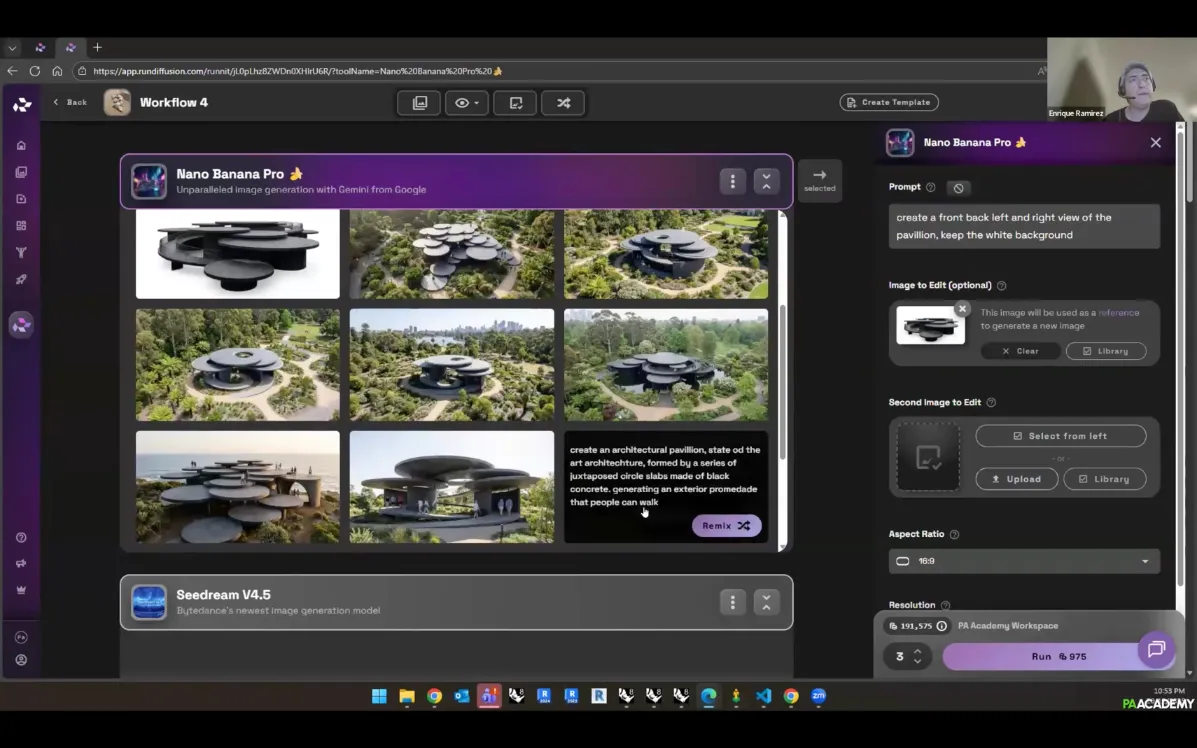The height and width of the screenshot is (748, 1197).
Task: Click the prompt disable icon beside Prompt label
Action: [958, 188]
